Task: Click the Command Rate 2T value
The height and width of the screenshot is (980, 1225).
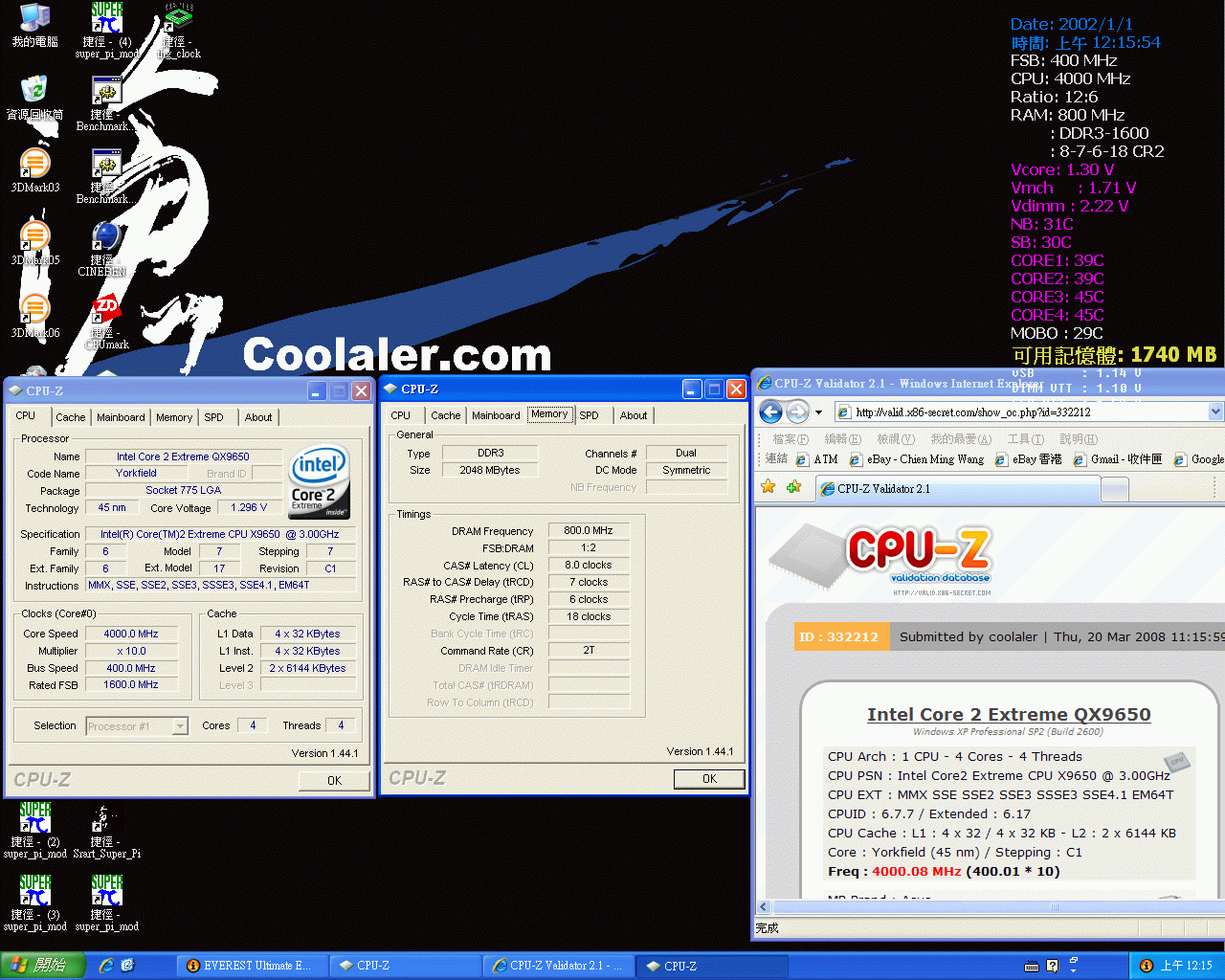Action: click(x=588, y=651)
